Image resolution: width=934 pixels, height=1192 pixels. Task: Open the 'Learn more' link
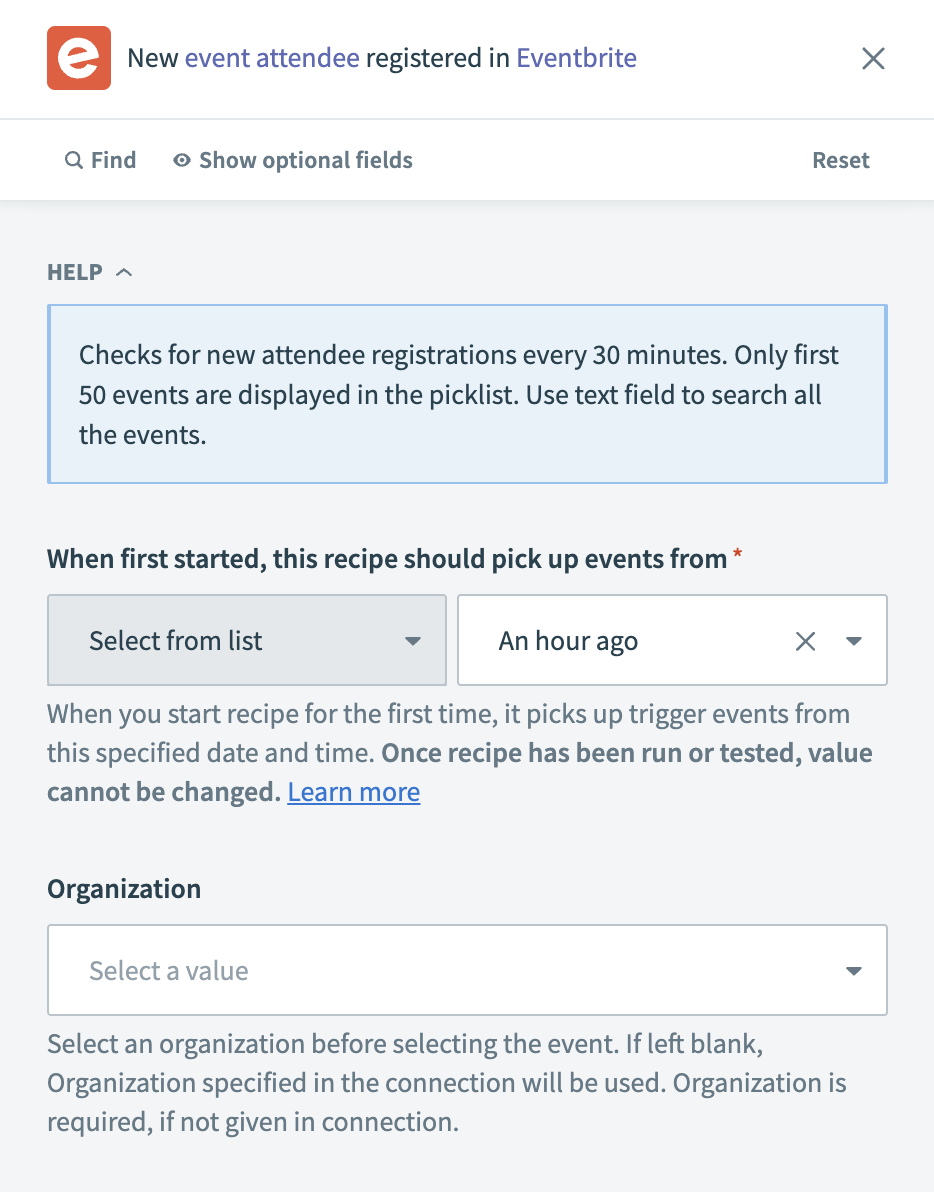[353, 791]
